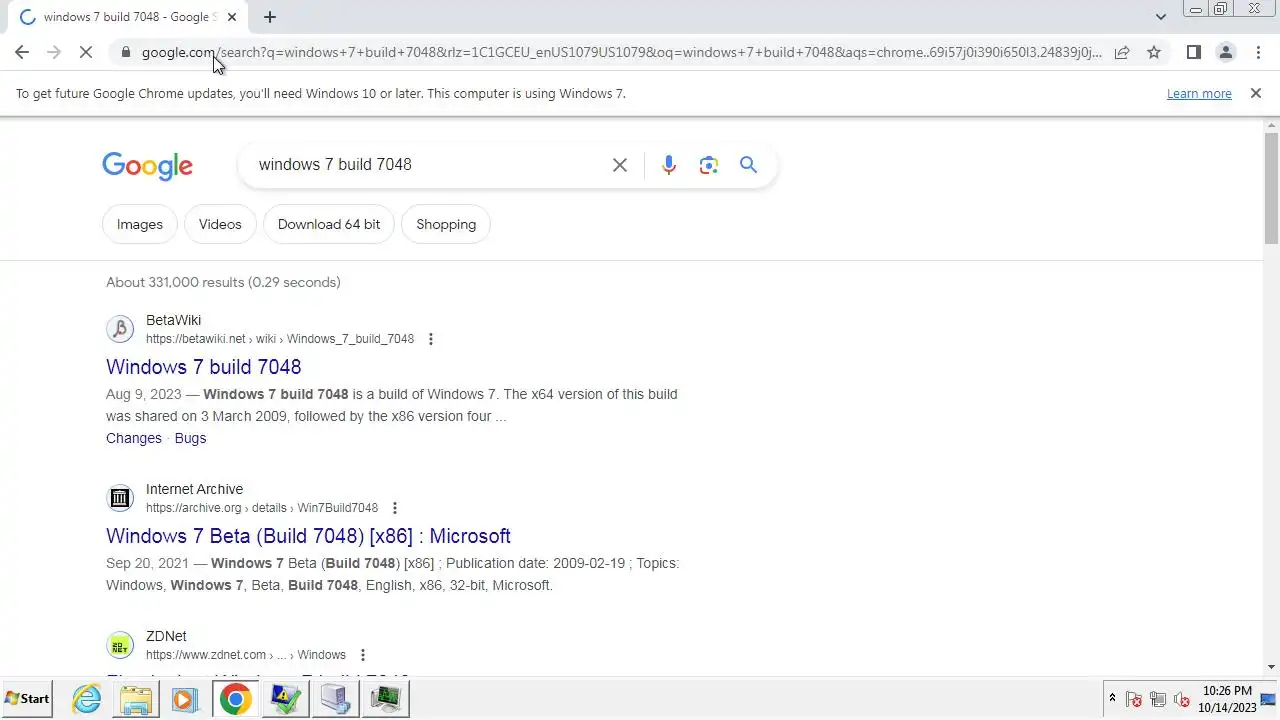This screenshot has height=720, width=1280.
Task: Close the 'windows 7 build 7048' tab
Action: coord(233,17)
